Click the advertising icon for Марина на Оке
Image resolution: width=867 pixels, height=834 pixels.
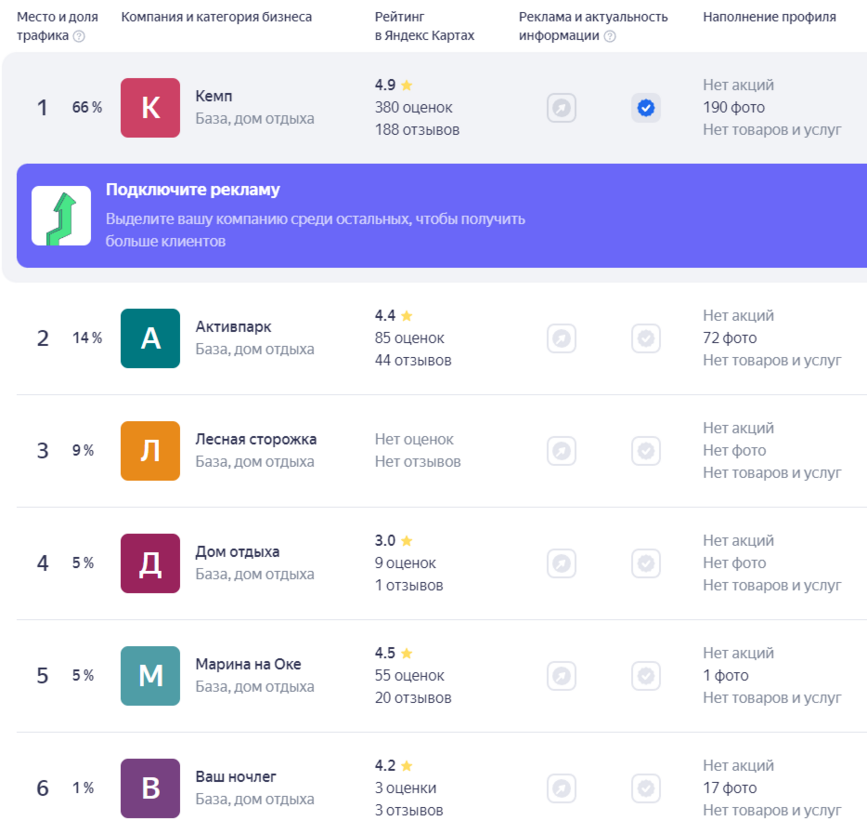pyautogui.click(x=562, y=676)
